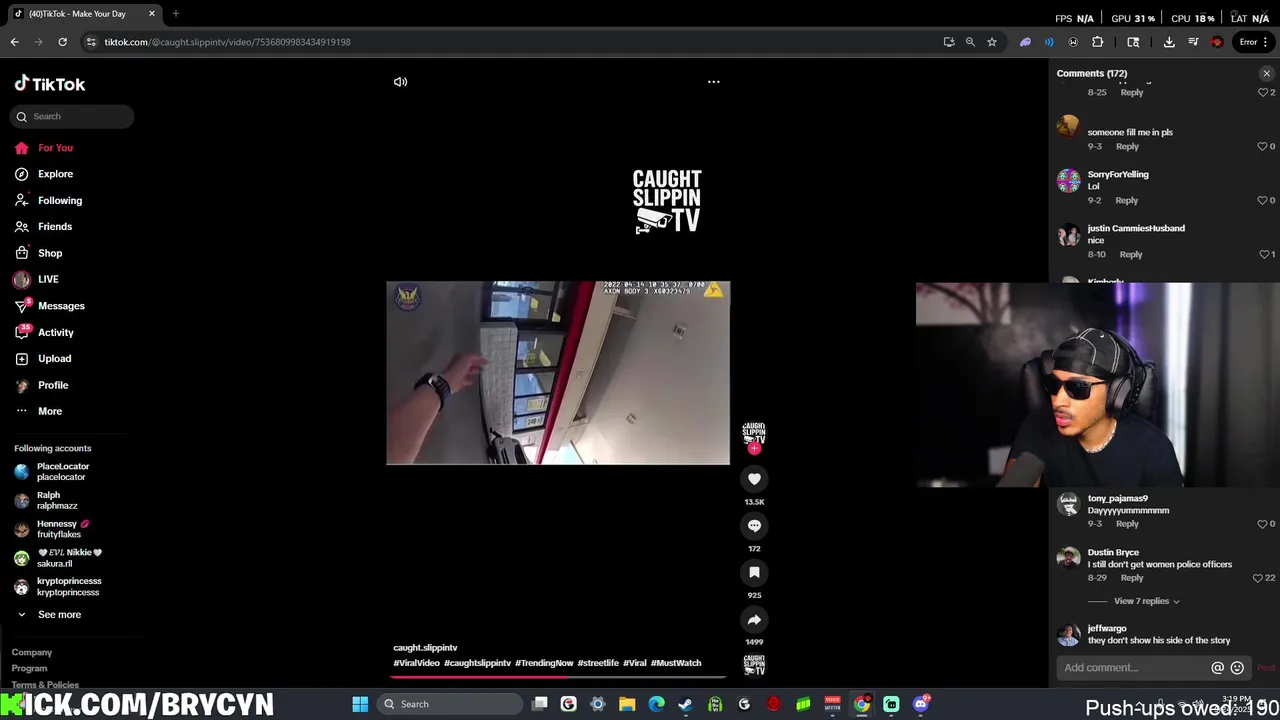Like the comment by Dustin Bryce

click(x=1258, y=578)
